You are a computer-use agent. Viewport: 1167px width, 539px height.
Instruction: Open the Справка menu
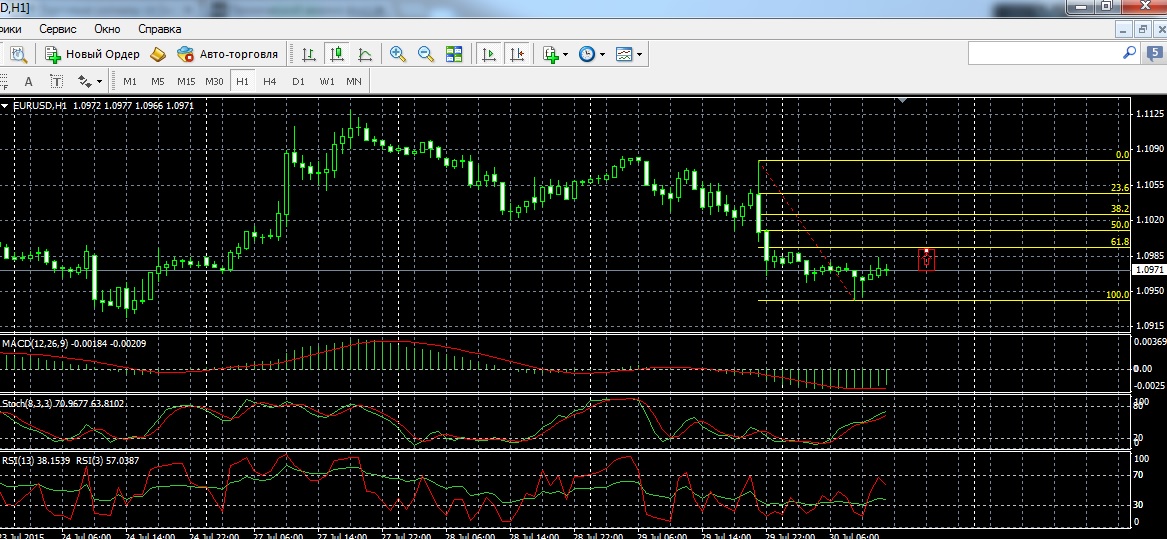pyautogui.click(x=160, y=29)
